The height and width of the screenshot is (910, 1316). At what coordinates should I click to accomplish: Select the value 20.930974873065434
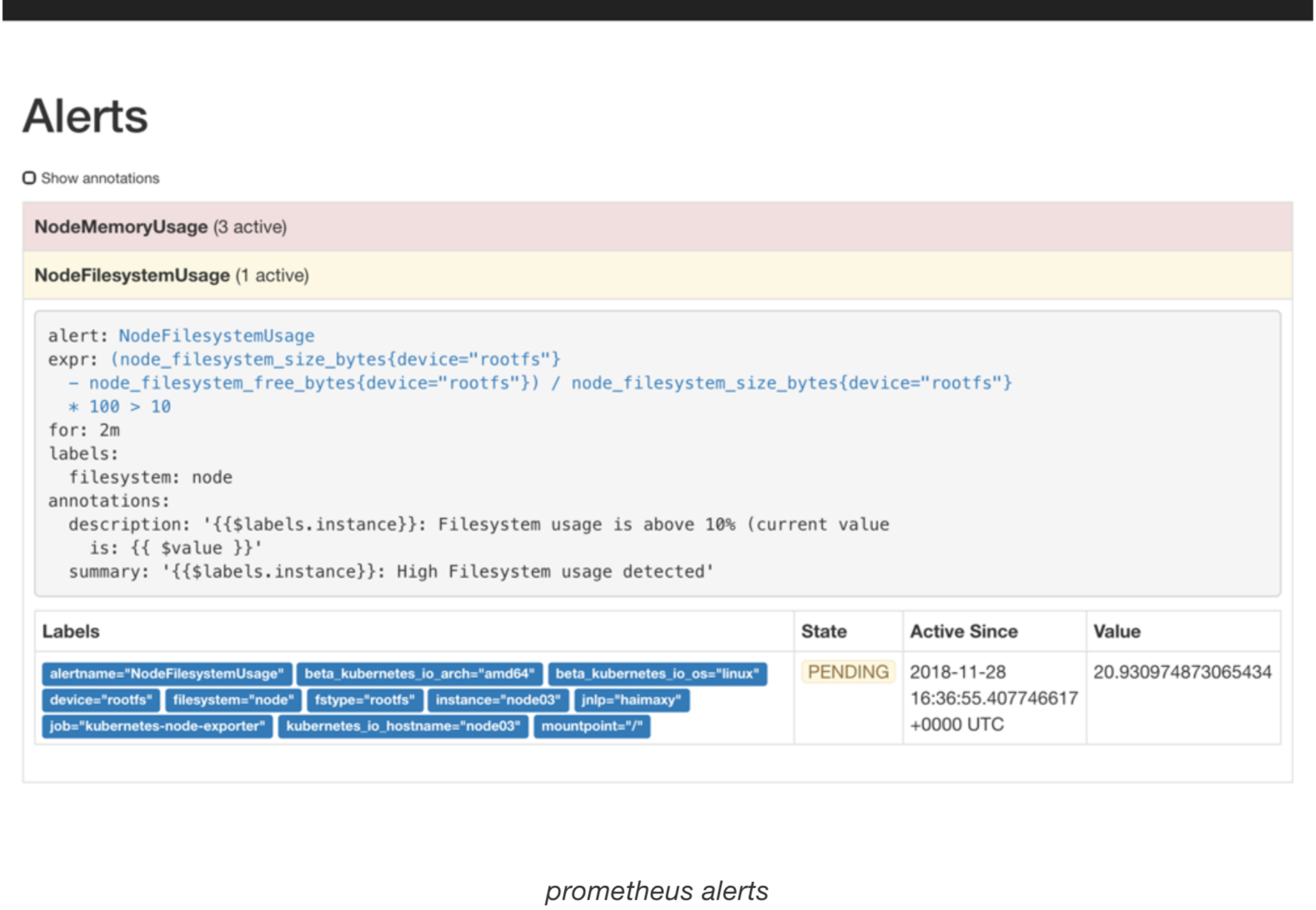(1182, 672)
